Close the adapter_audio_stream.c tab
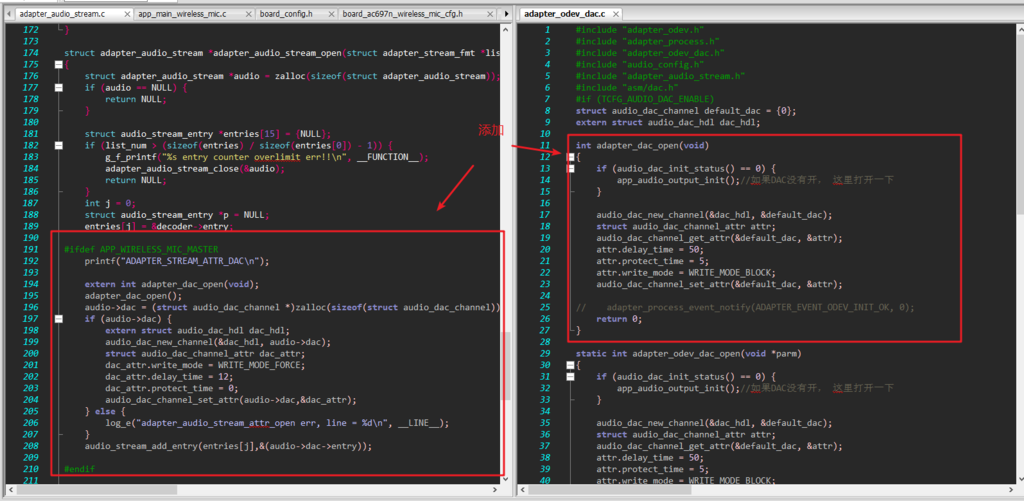 (127, 14)
